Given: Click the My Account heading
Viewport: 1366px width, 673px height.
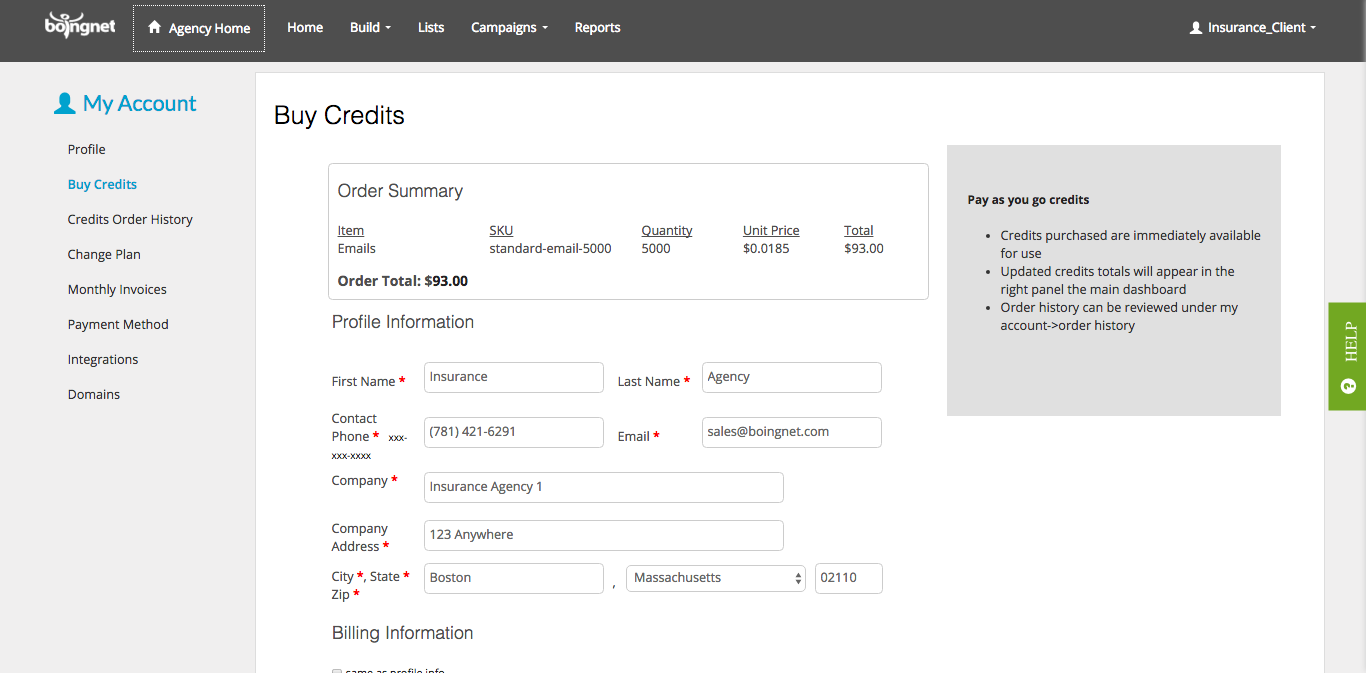Looking at the screenshot, I should [140, 104].
